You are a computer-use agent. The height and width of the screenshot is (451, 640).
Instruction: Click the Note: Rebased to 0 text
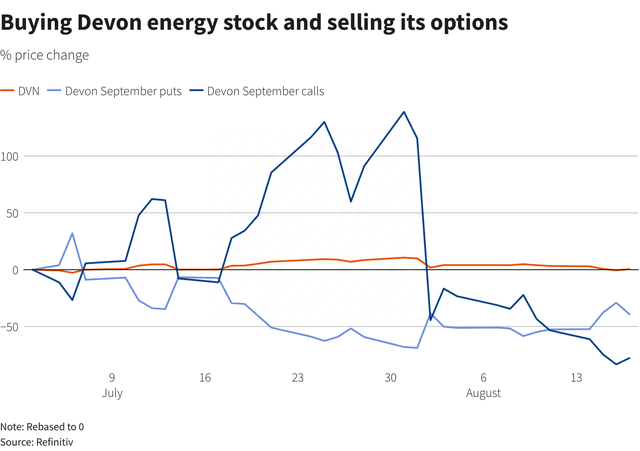pyautogui.click(x=42, y=427)
